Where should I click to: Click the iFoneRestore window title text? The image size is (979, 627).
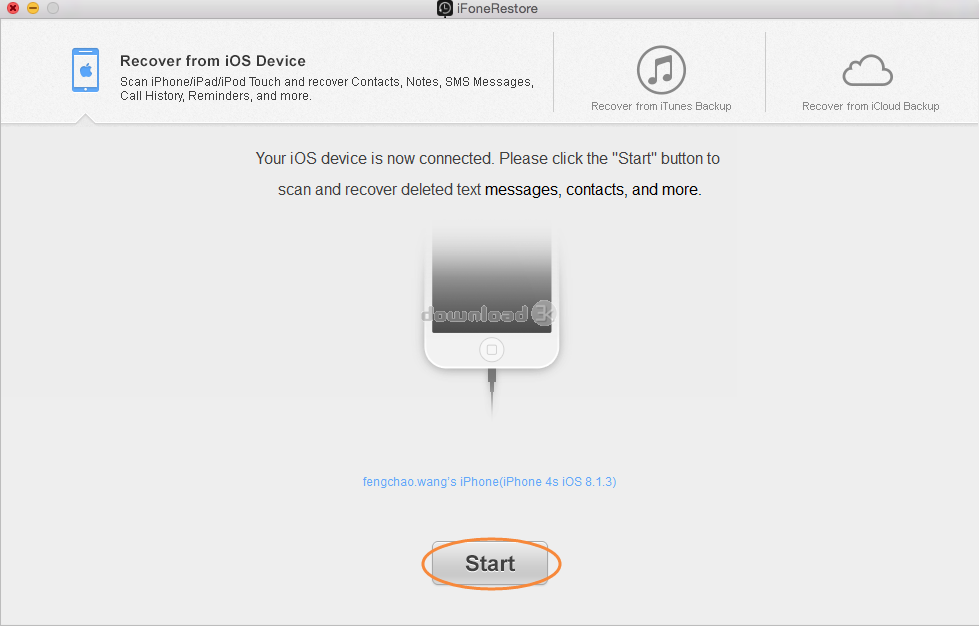tap(497, 9)
